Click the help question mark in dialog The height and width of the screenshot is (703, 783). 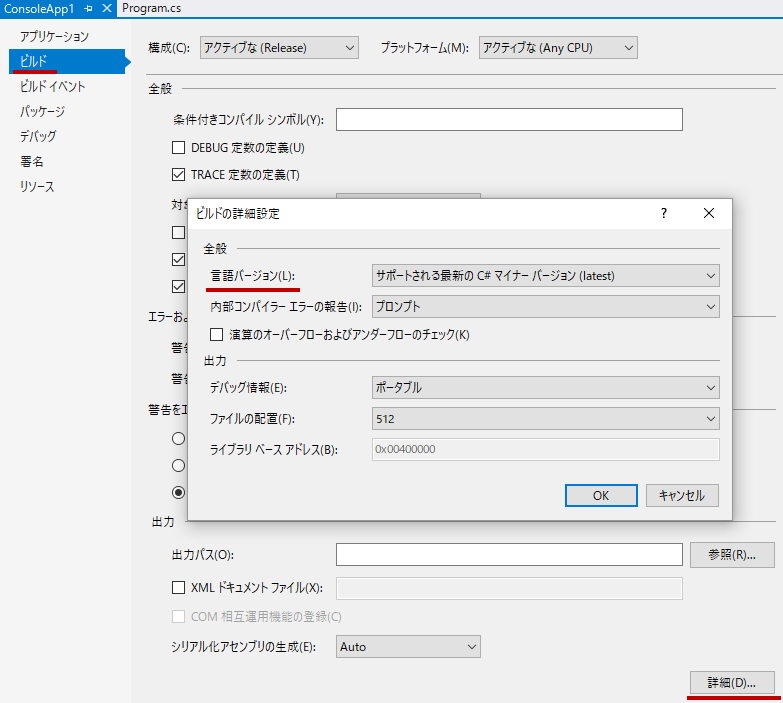[664, 213]
